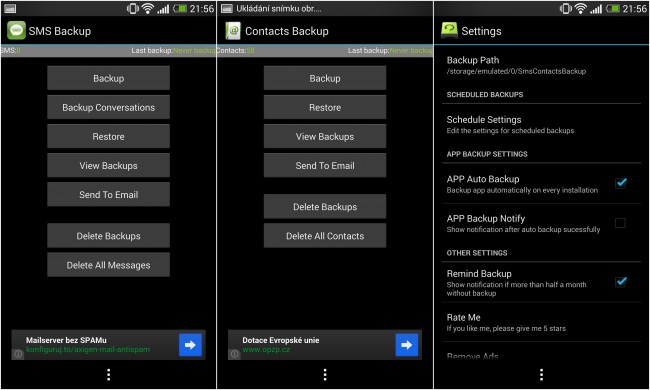The image size is (650, 390).
Task: Tap Backup button in SMS Backup
Action: click(x=109, y=78)
